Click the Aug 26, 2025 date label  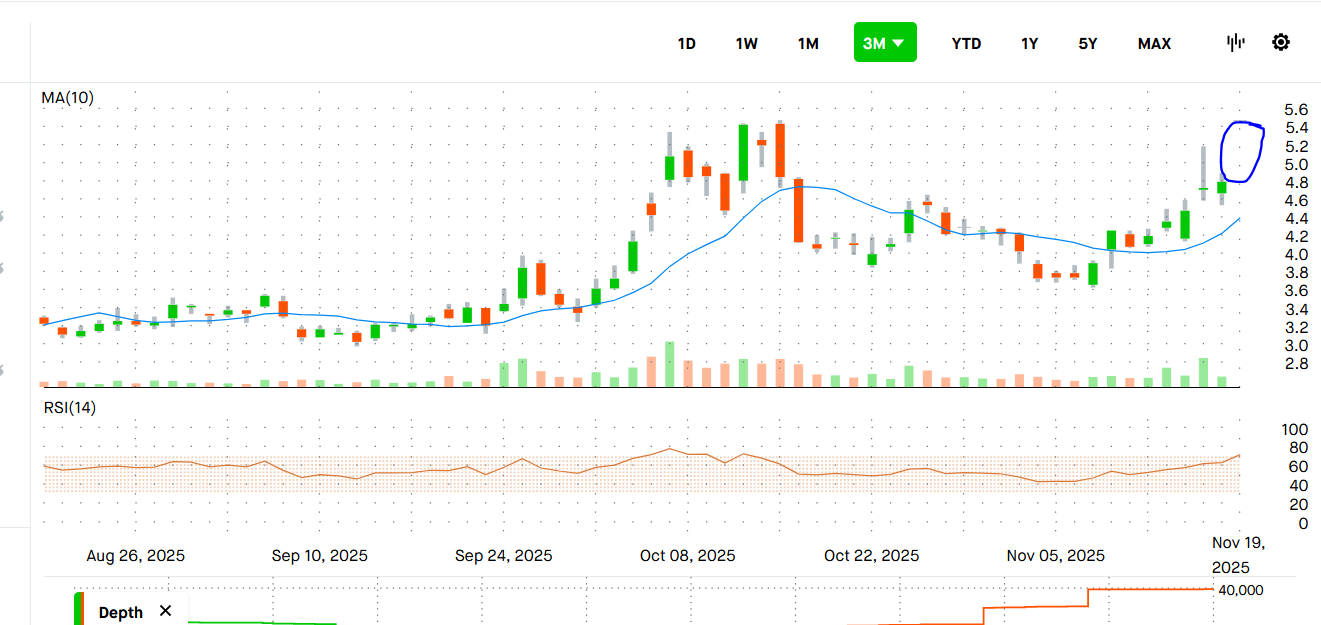pyautogui.click(x=136, y=555)
